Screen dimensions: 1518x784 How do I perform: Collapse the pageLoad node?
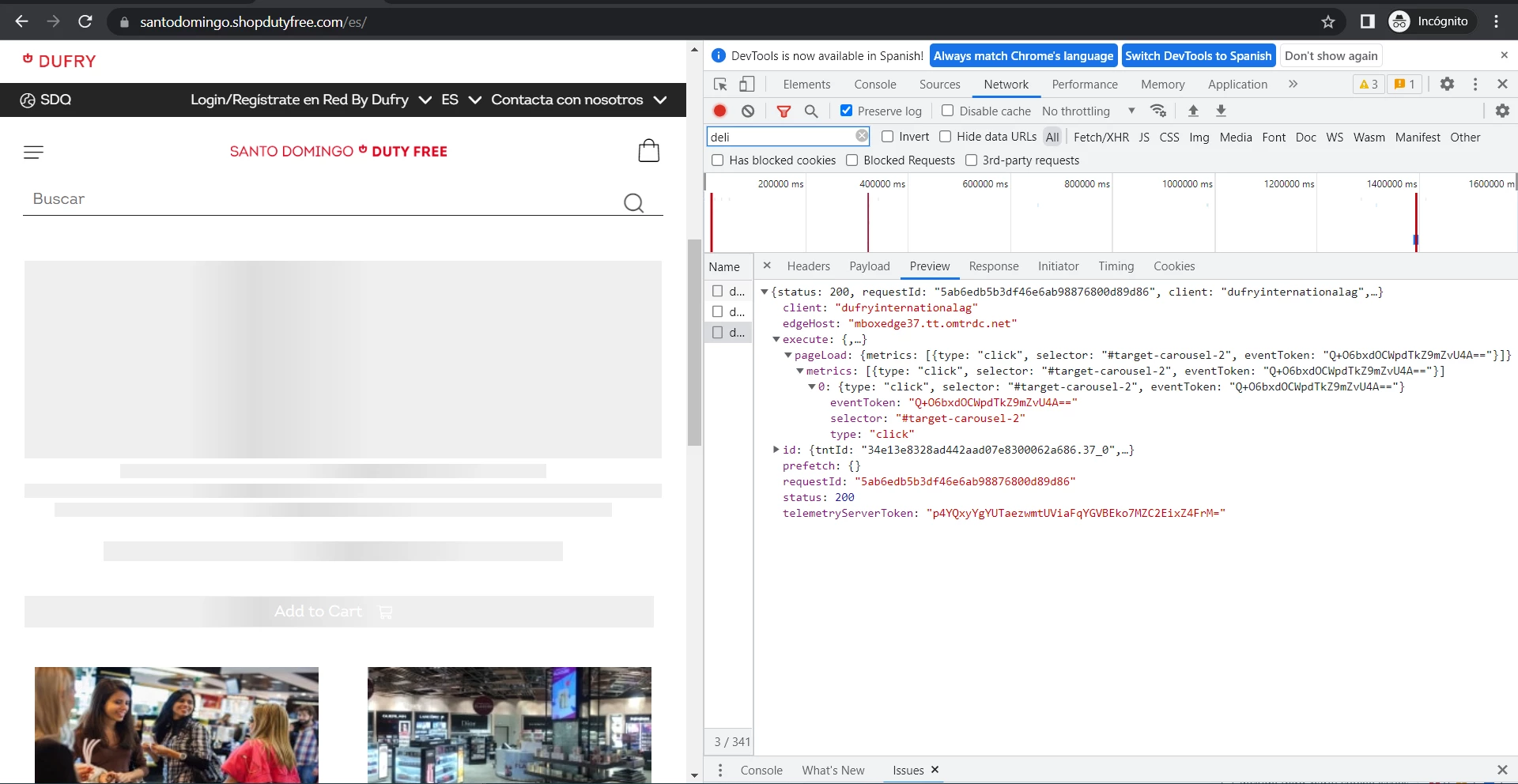[788, 356]
